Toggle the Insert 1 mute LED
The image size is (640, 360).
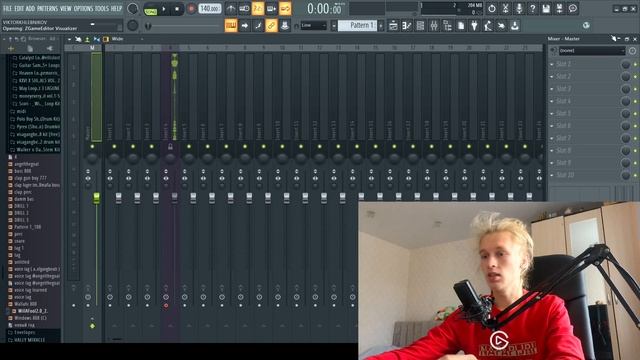click(x=114, y=147)
